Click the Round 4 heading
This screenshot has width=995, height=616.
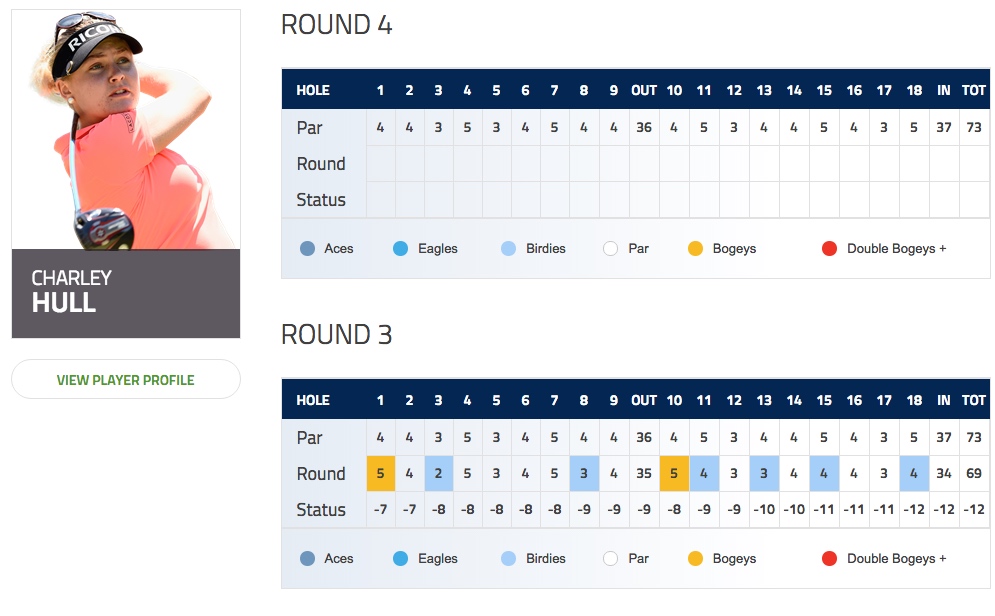point(337,25)
